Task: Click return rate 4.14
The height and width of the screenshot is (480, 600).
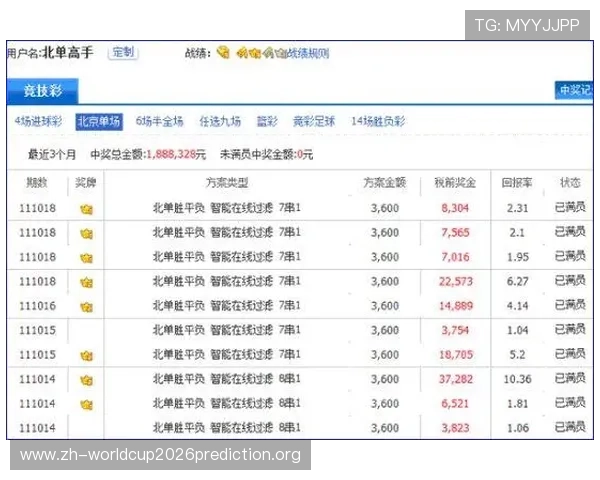Action: click(x=517, y=306)
